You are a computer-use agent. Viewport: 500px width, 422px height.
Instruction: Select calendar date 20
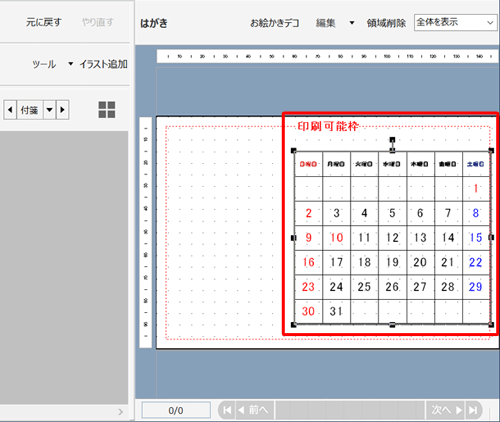pos(420,262)
